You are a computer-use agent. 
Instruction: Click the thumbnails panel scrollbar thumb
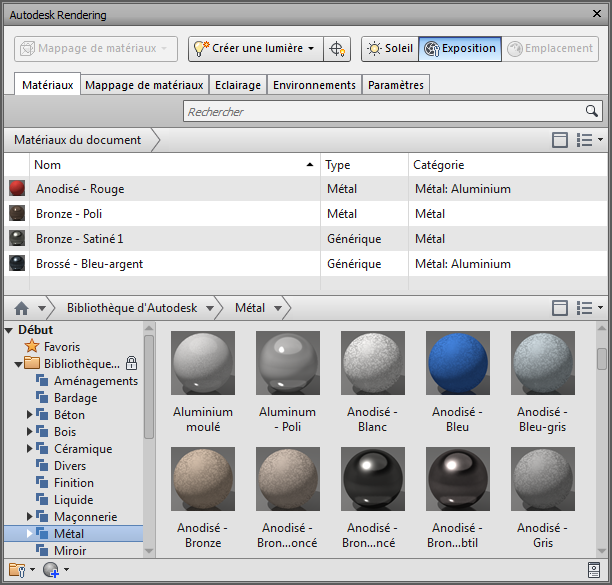point(602,359)
